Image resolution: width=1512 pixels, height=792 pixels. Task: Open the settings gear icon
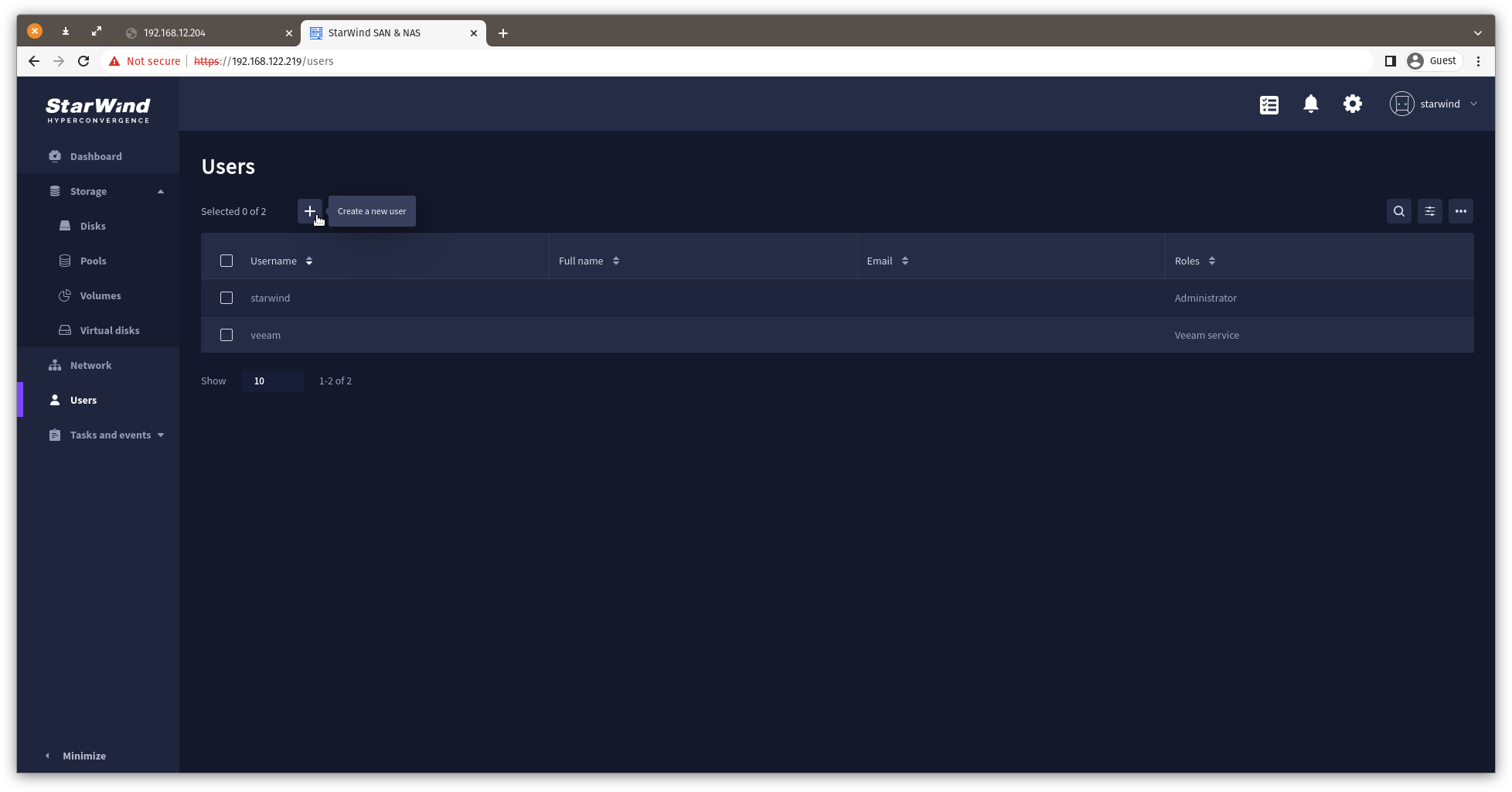[x=1352, y=104]
